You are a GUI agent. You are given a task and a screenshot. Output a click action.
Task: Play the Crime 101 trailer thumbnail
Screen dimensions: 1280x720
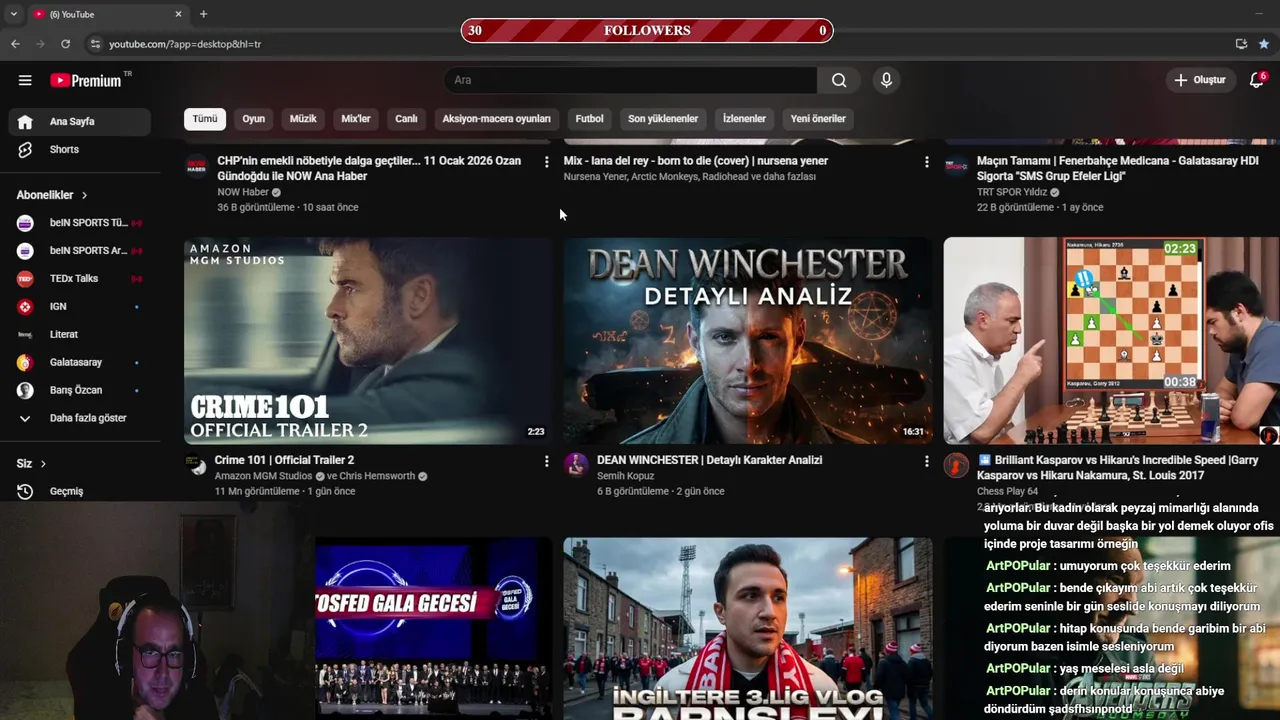tap(368, 340)
